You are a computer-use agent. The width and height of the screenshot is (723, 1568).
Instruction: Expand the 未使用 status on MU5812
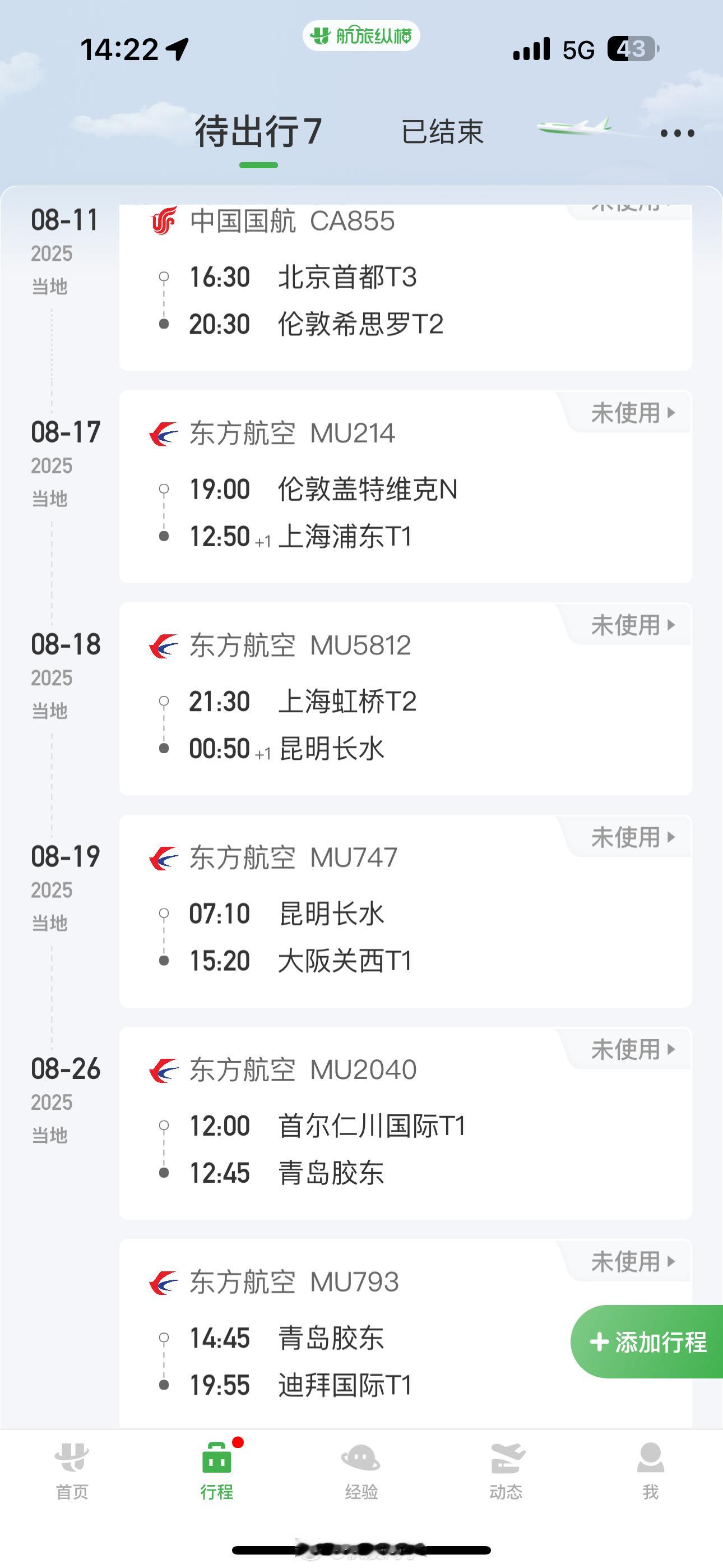(x=633, y=625)
